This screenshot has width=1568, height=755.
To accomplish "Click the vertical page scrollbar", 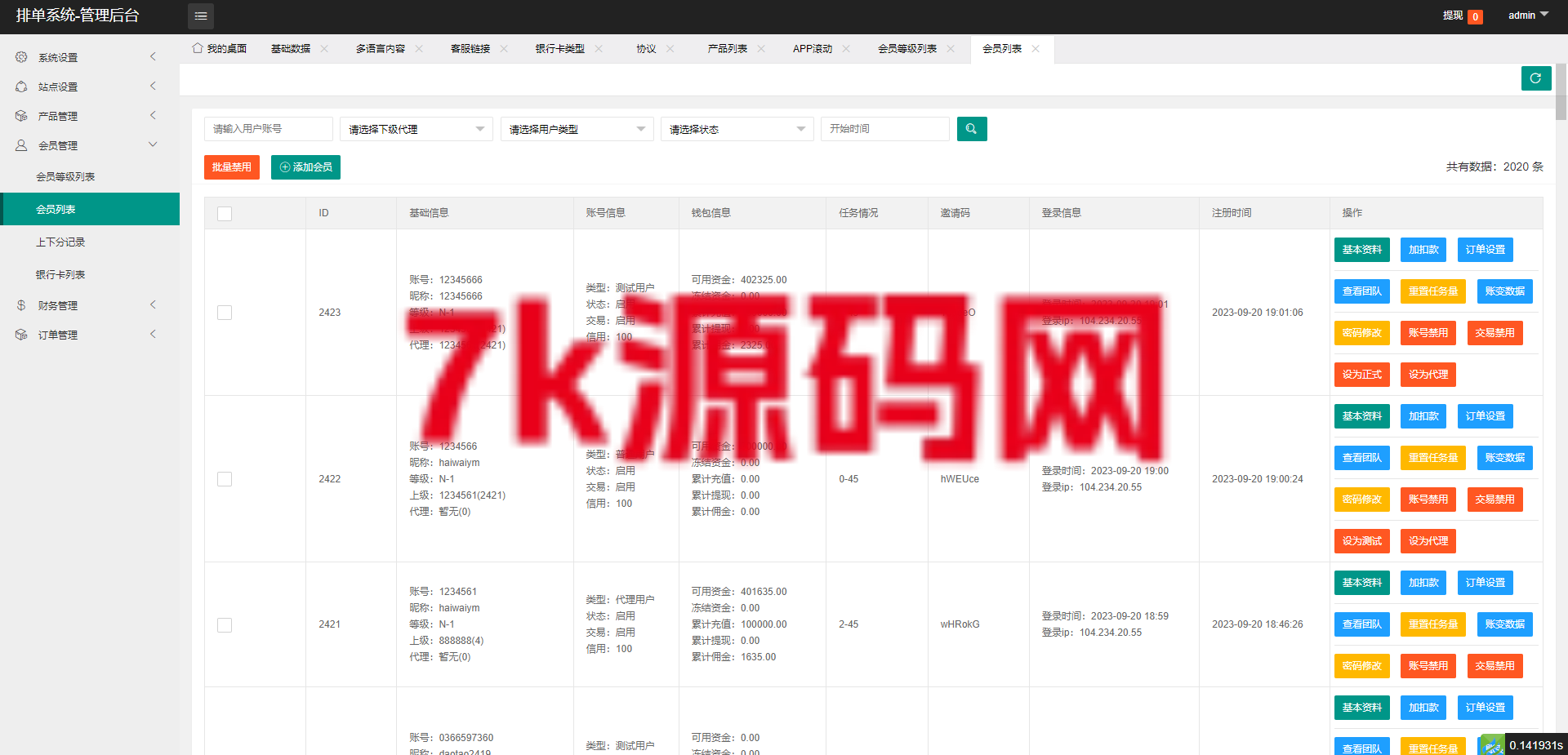I will click(x=1561, y=91).
